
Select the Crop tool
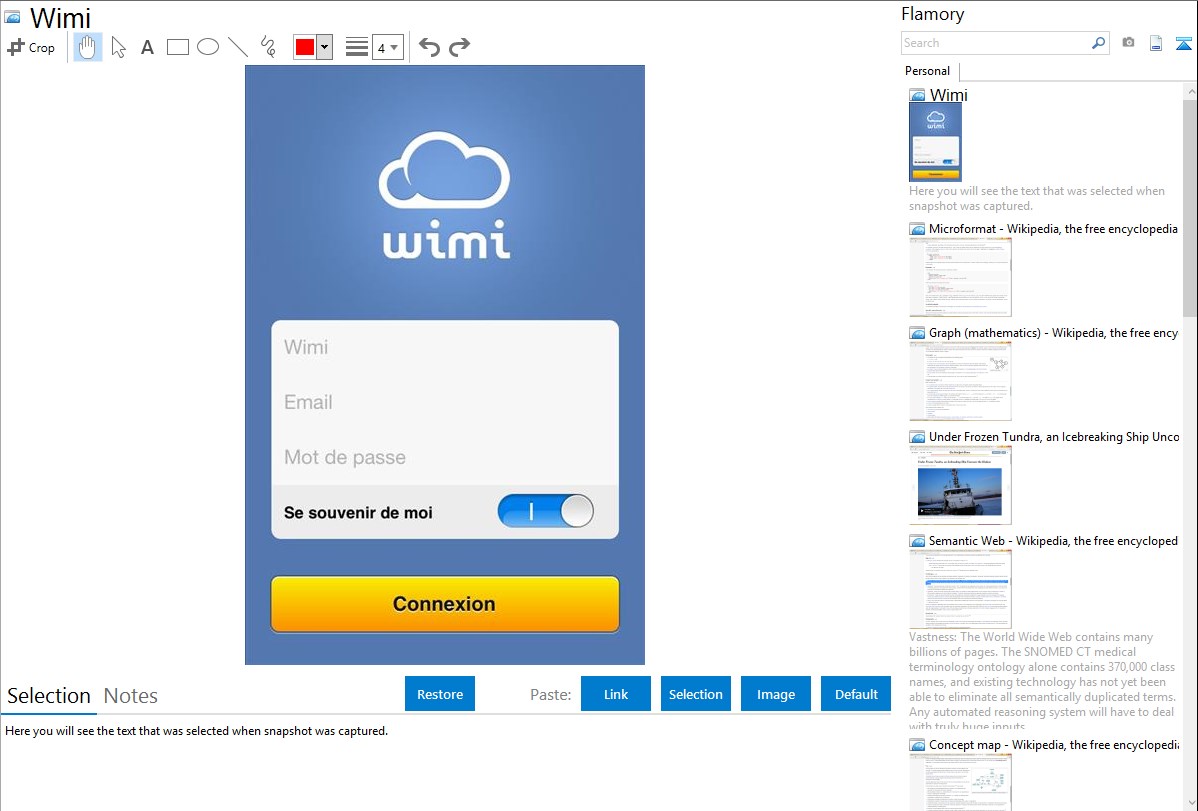coord(31,47)
